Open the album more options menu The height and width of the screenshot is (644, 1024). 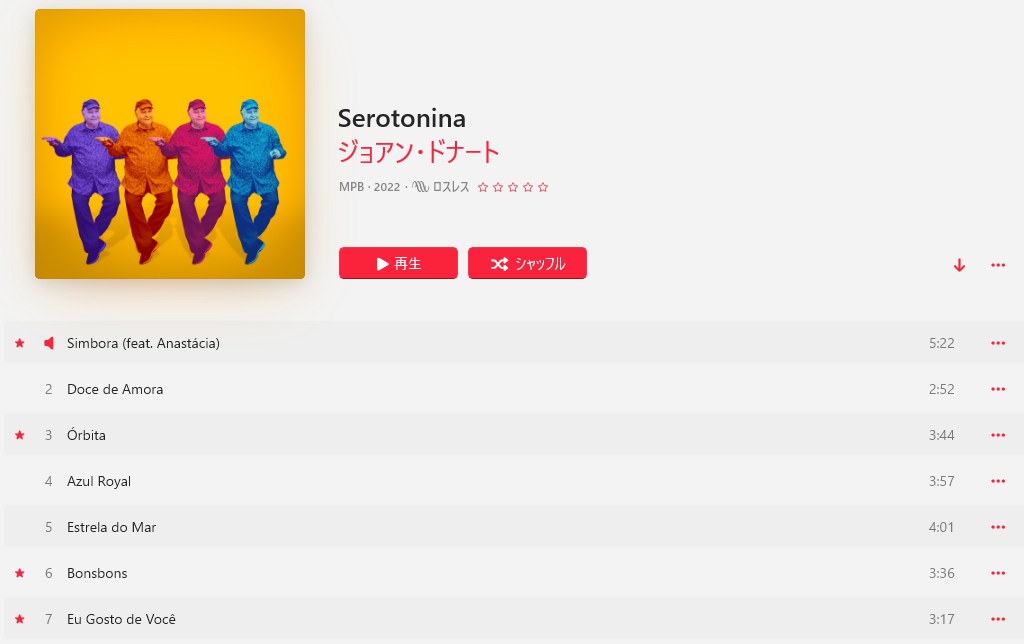(998, 265)
